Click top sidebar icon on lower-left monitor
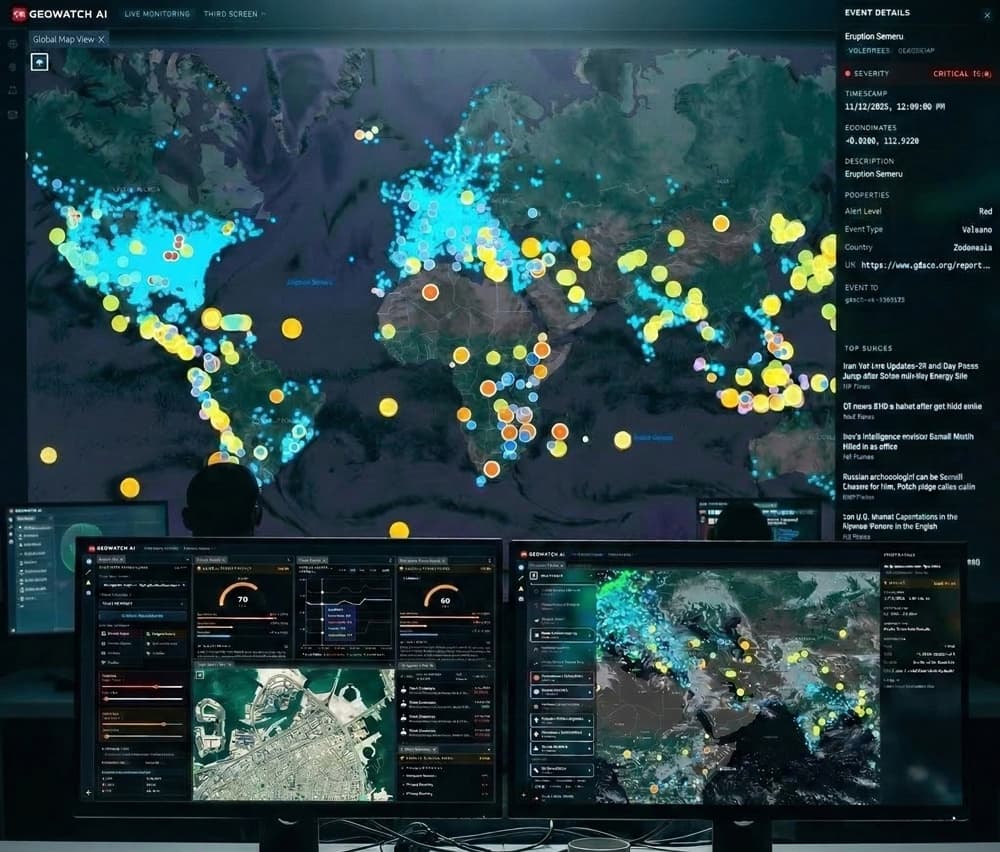The width and height of the screenshot is (1000, 852). point(89,561)
